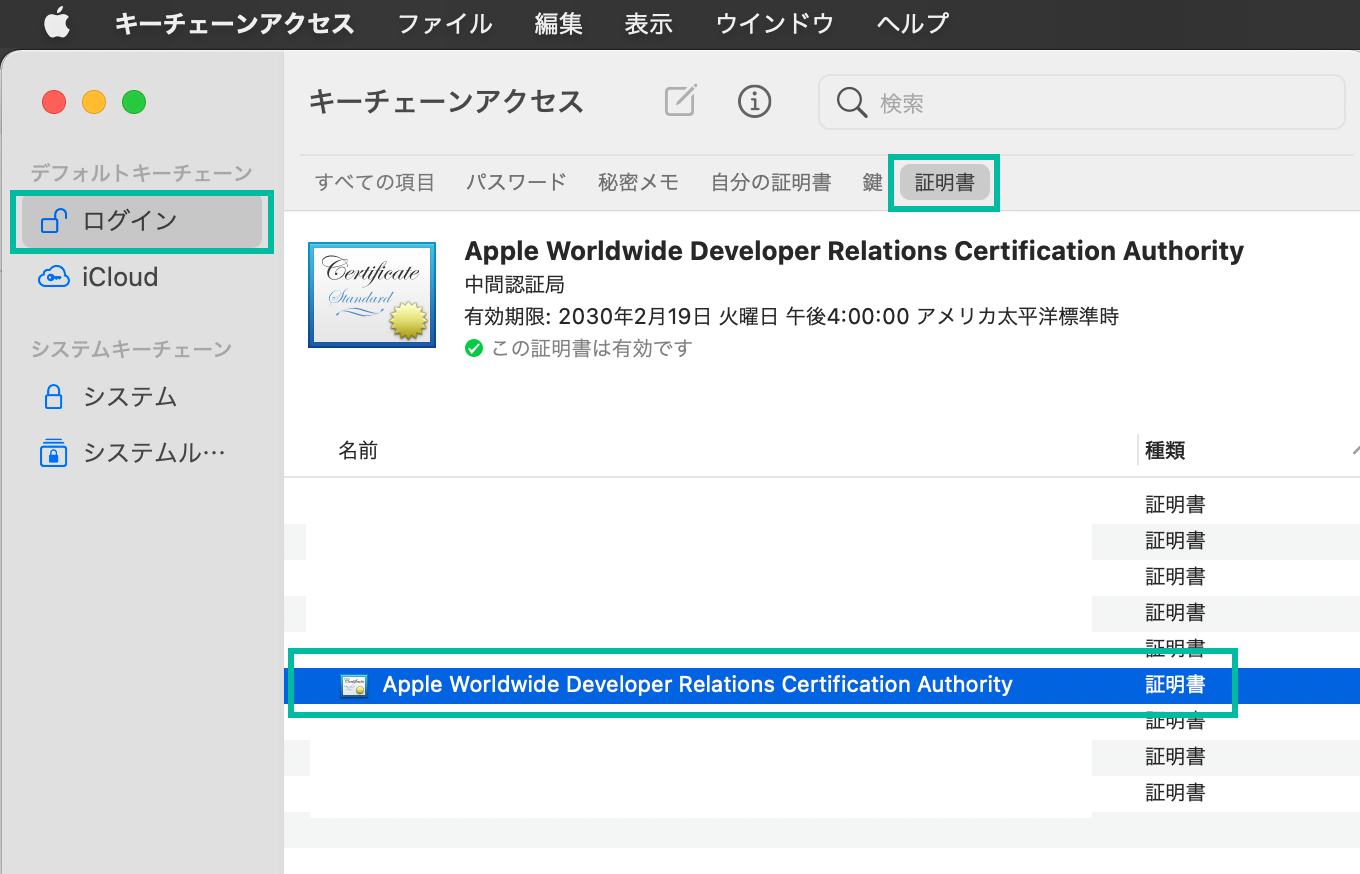This screenshot has width=1360, height=874.
Task: Click the unlocked padlock icon beside ログイン
Action: point(54,220)
